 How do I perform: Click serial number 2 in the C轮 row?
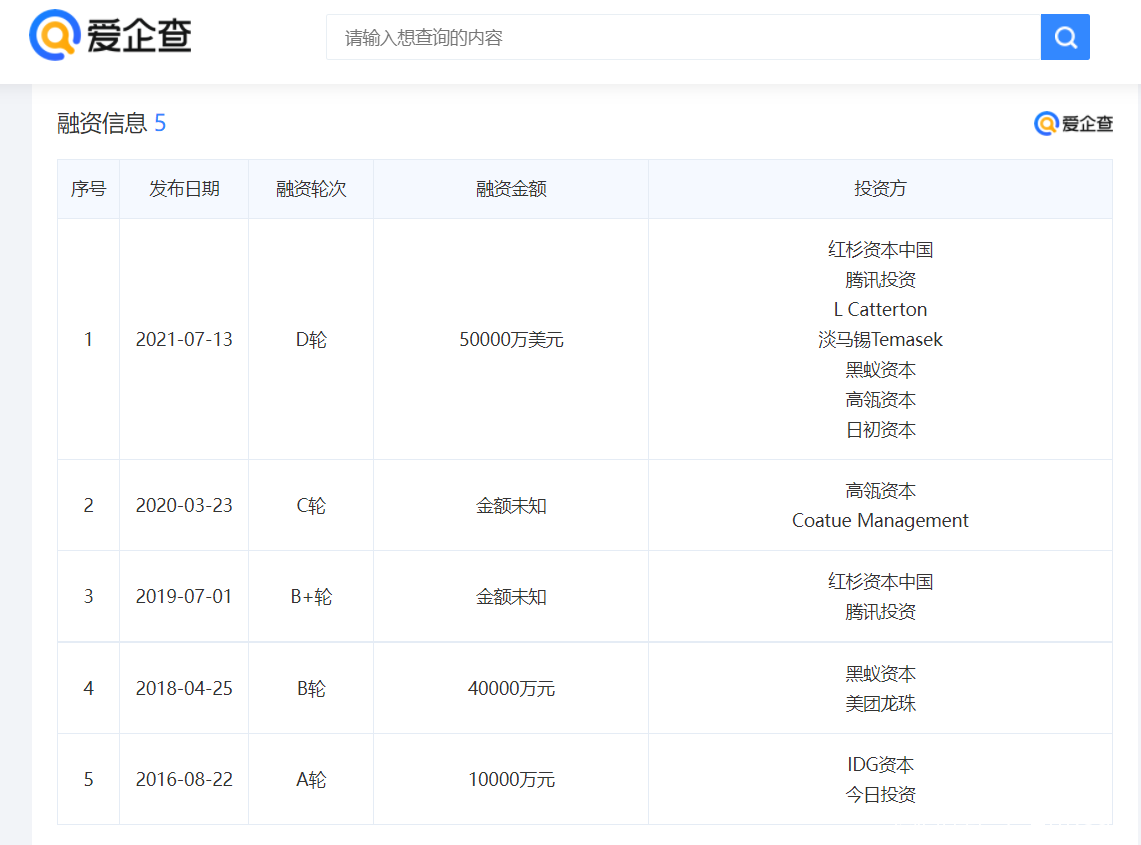(89, 505)
